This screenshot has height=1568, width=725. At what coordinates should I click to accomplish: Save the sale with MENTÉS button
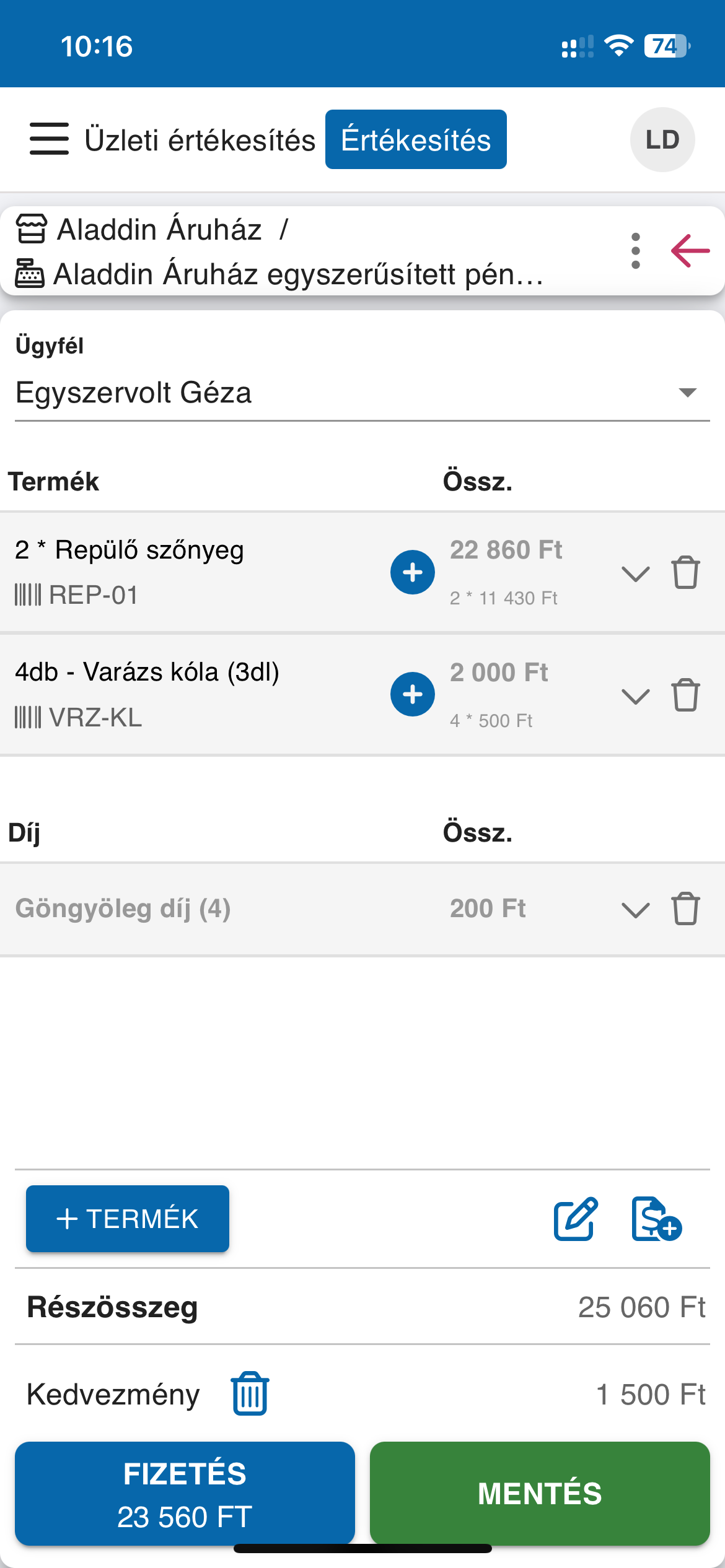coord(540,1494)
